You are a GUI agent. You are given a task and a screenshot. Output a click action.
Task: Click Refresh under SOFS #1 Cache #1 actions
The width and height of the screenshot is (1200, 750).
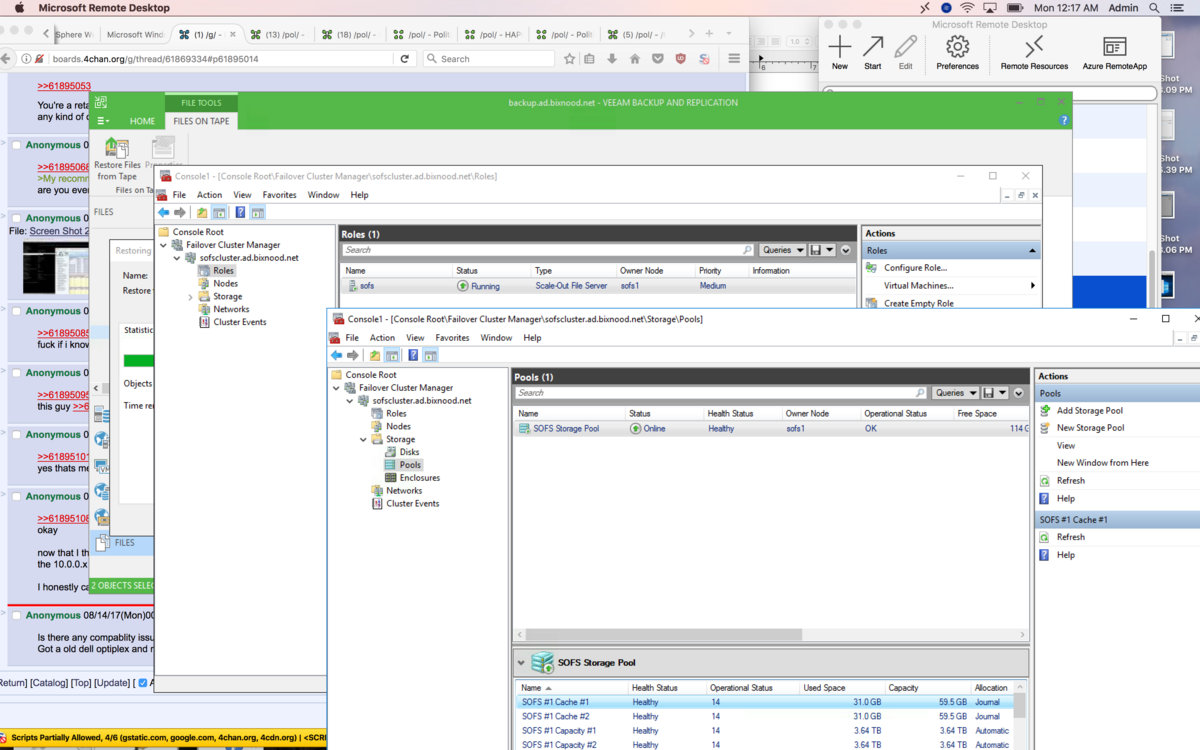(x=1070, y=537)
